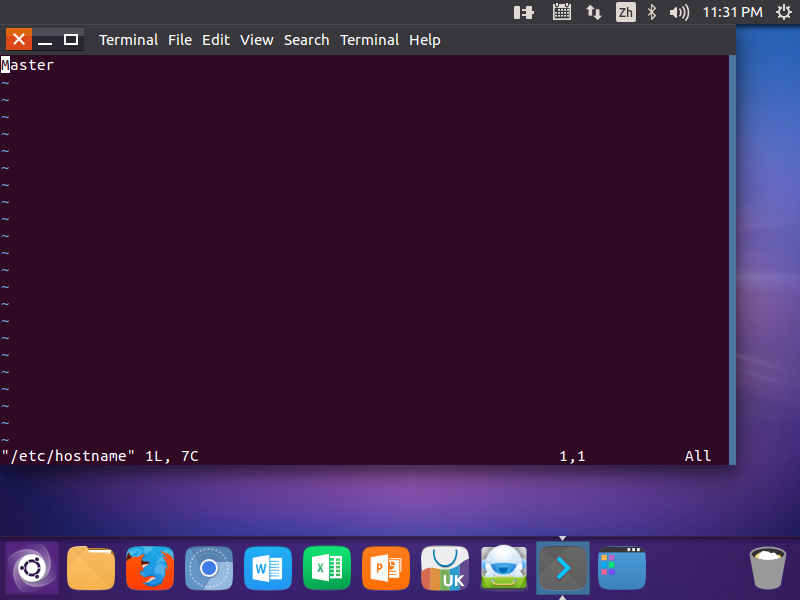
Task: Switch input method via Zh indicator
Action: (x=626, y=12)
